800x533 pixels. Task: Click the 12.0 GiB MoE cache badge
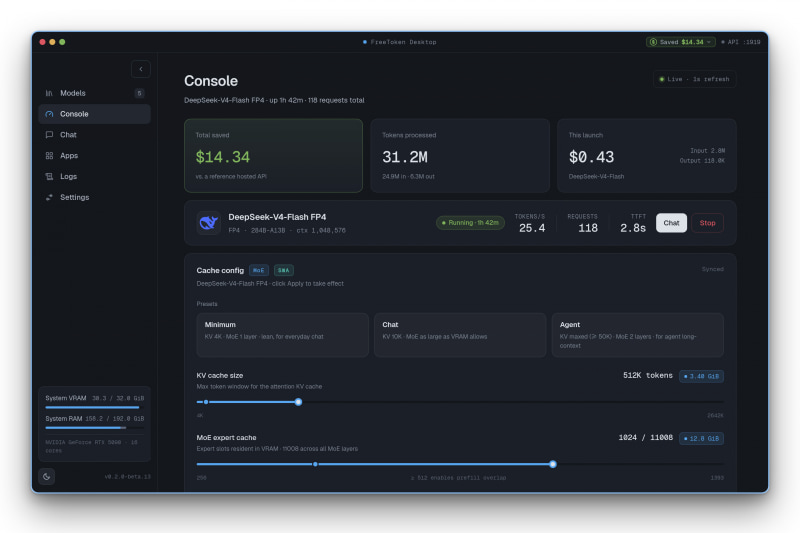pos(701,439)
